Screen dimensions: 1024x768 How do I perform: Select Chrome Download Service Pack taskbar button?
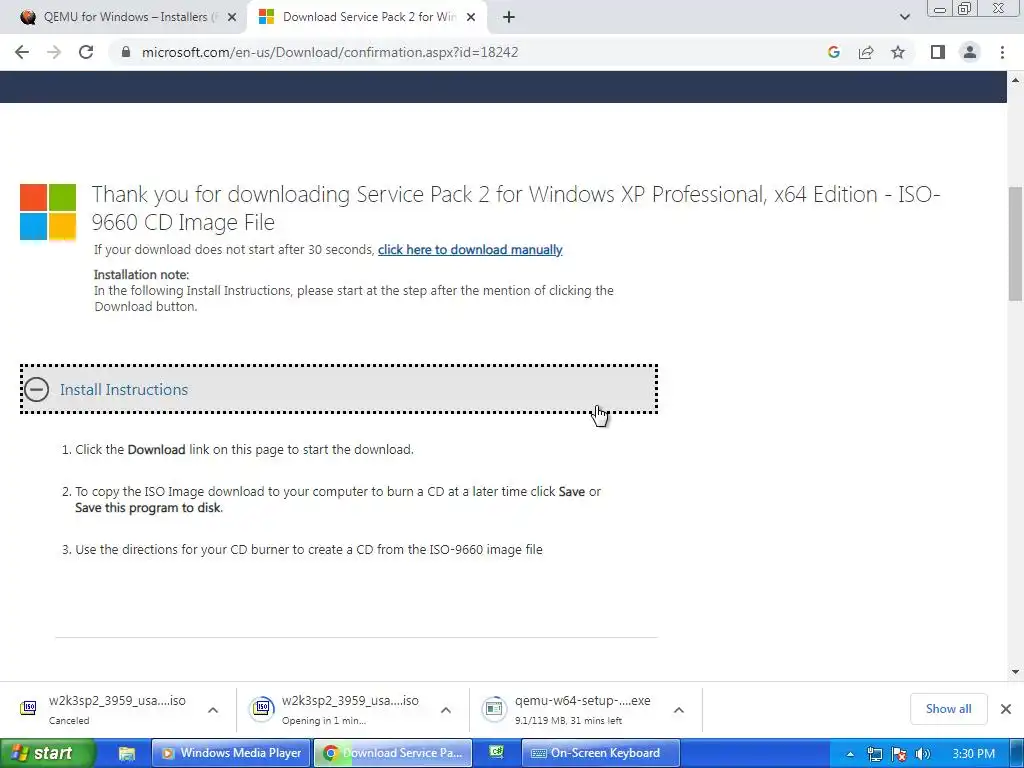click(x=392, y=753)
